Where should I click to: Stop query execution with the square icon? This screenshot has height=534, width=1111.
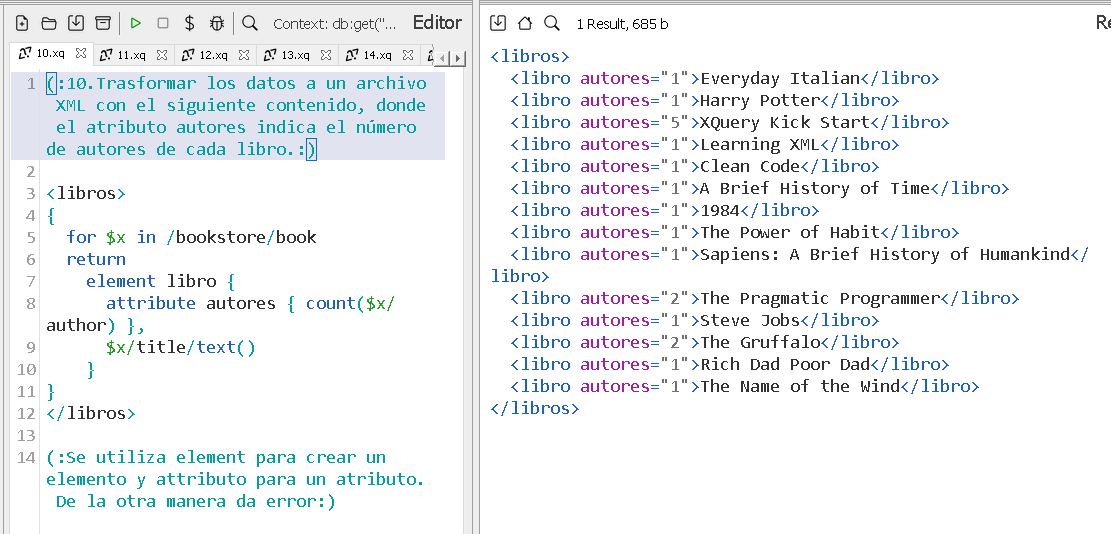pos(163,23)
